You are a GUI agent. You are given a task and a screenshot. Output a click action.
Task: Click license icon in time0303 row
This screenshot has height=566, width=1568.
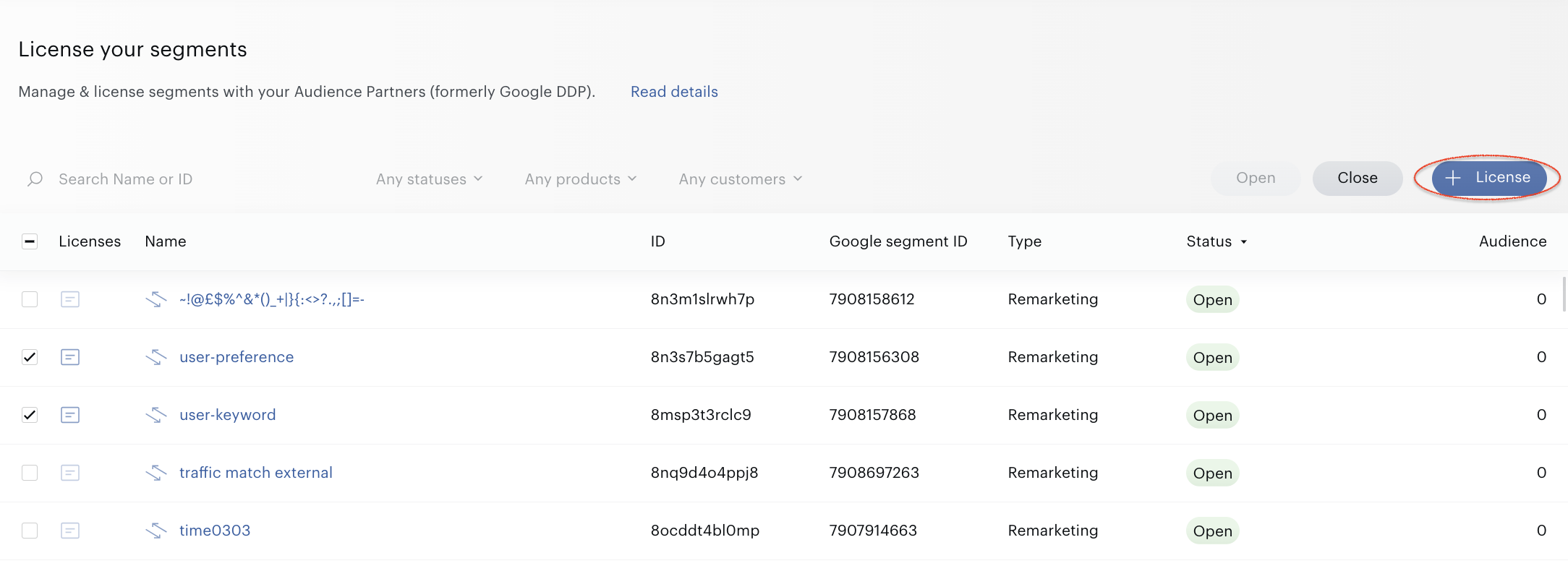70,531
